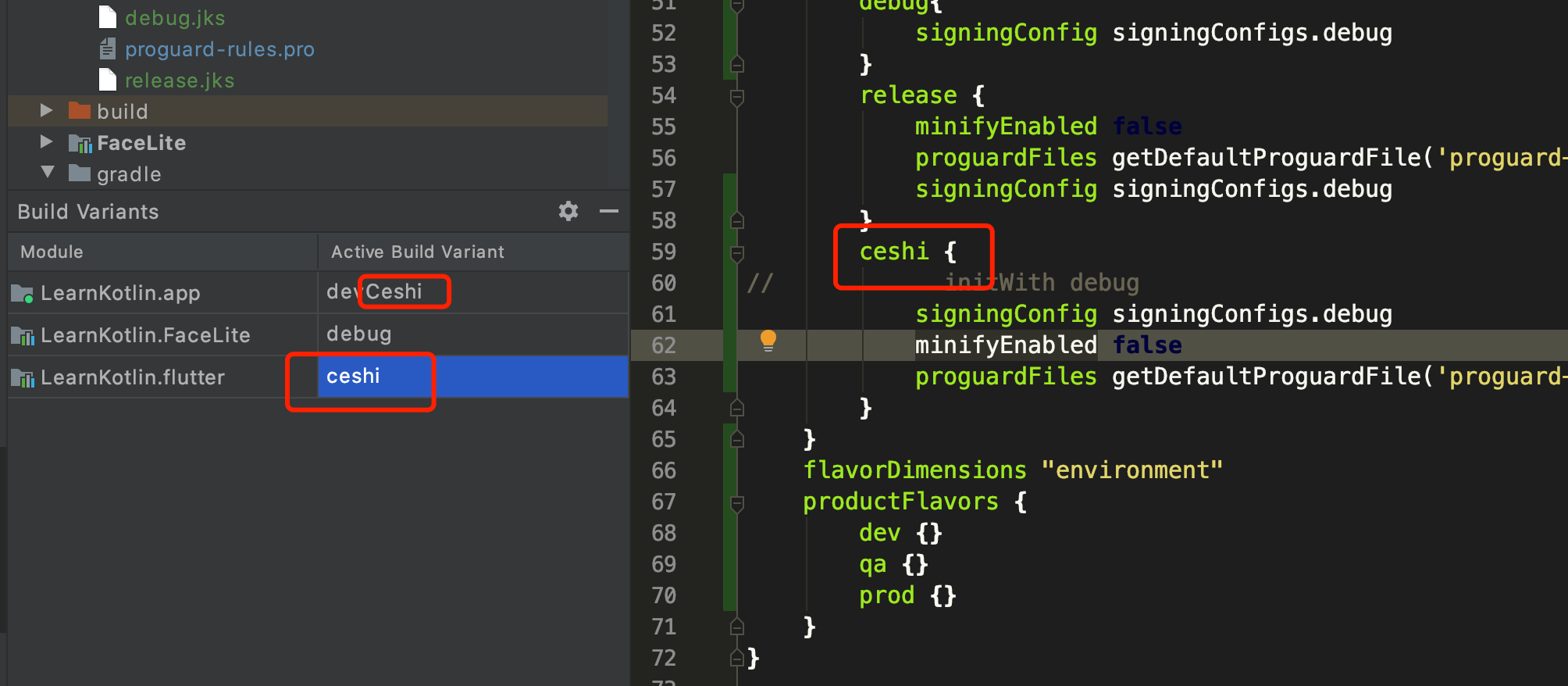
Task: Fold the release block at line 54
Action: 736,97
